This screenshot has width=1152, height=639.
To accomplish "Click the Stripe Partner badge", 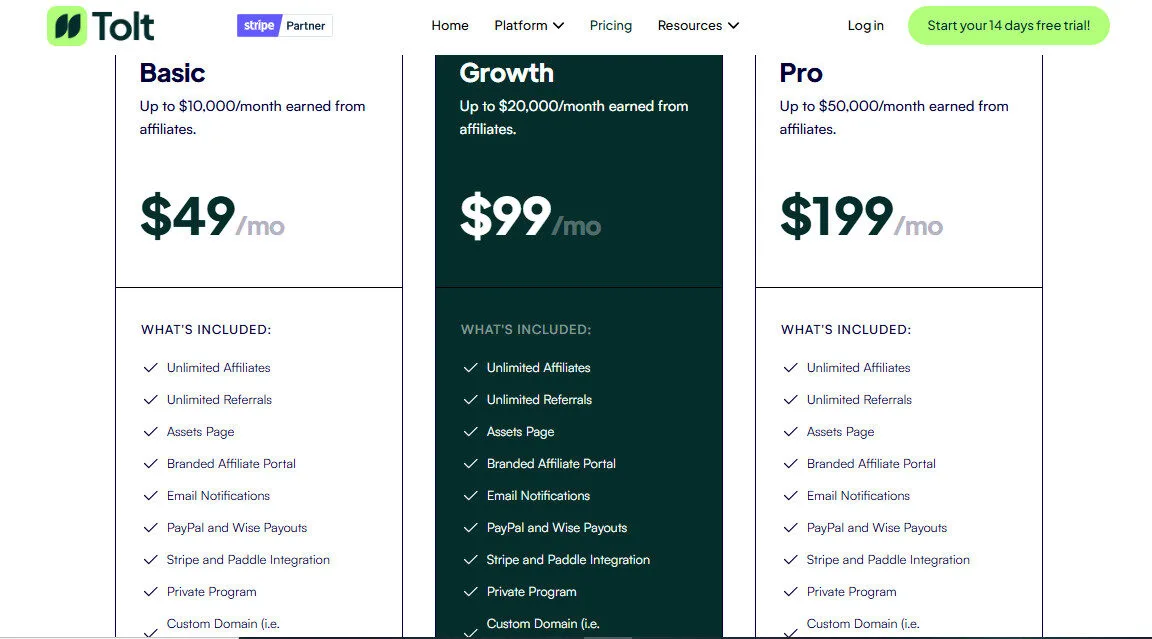I will pos(284,25).
